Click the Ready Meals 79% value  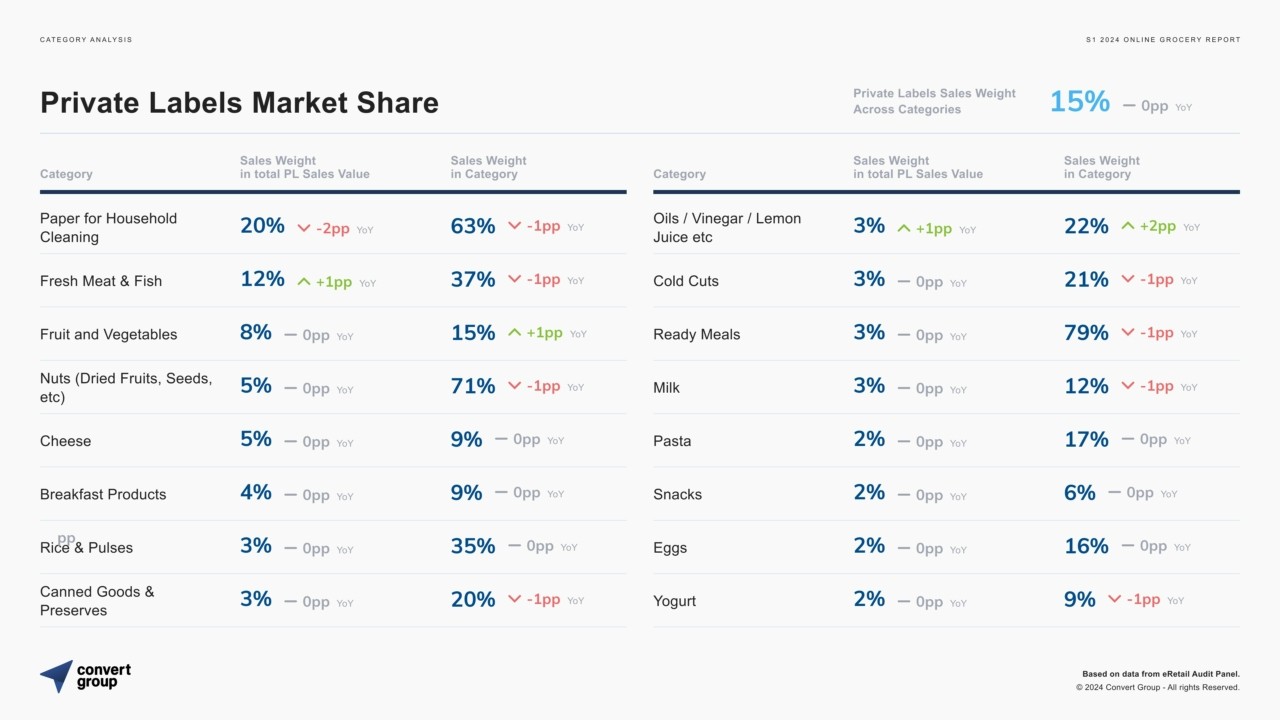(1086, 333)
